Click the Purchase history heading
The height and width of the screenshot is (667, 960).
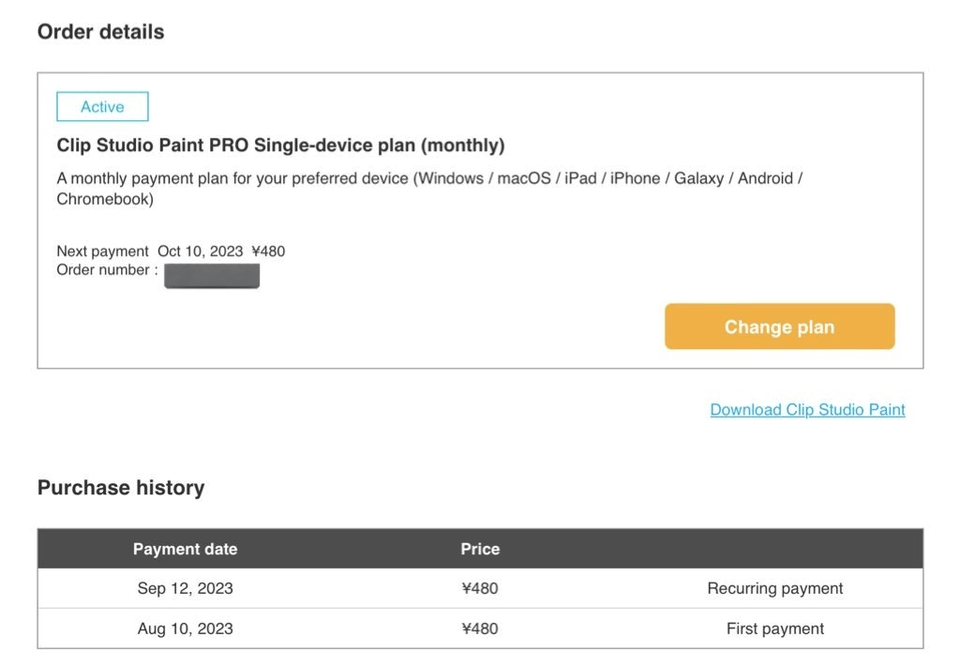120,488
